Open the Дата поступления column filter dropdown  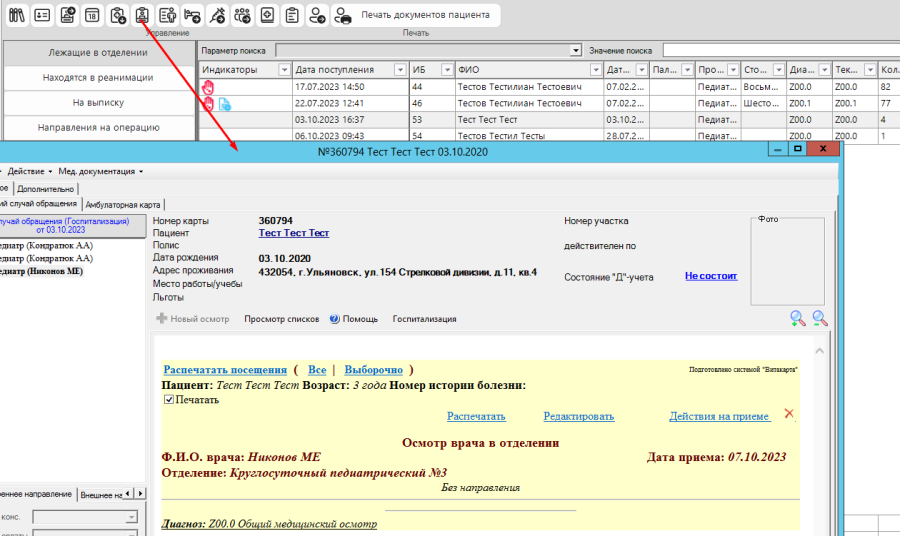pos(400,70)
